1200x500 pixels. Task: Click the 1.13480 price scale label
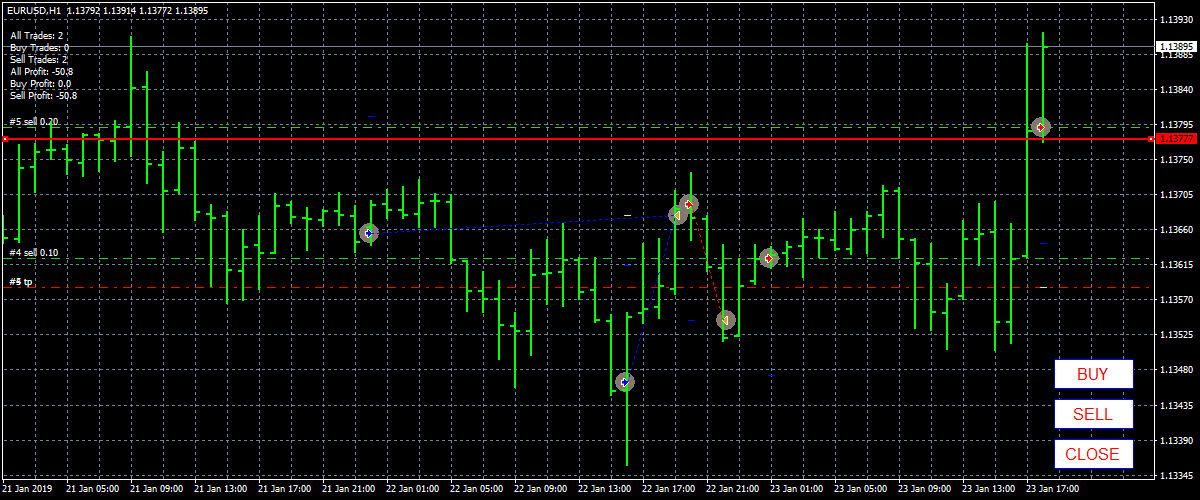[1175, 369]
